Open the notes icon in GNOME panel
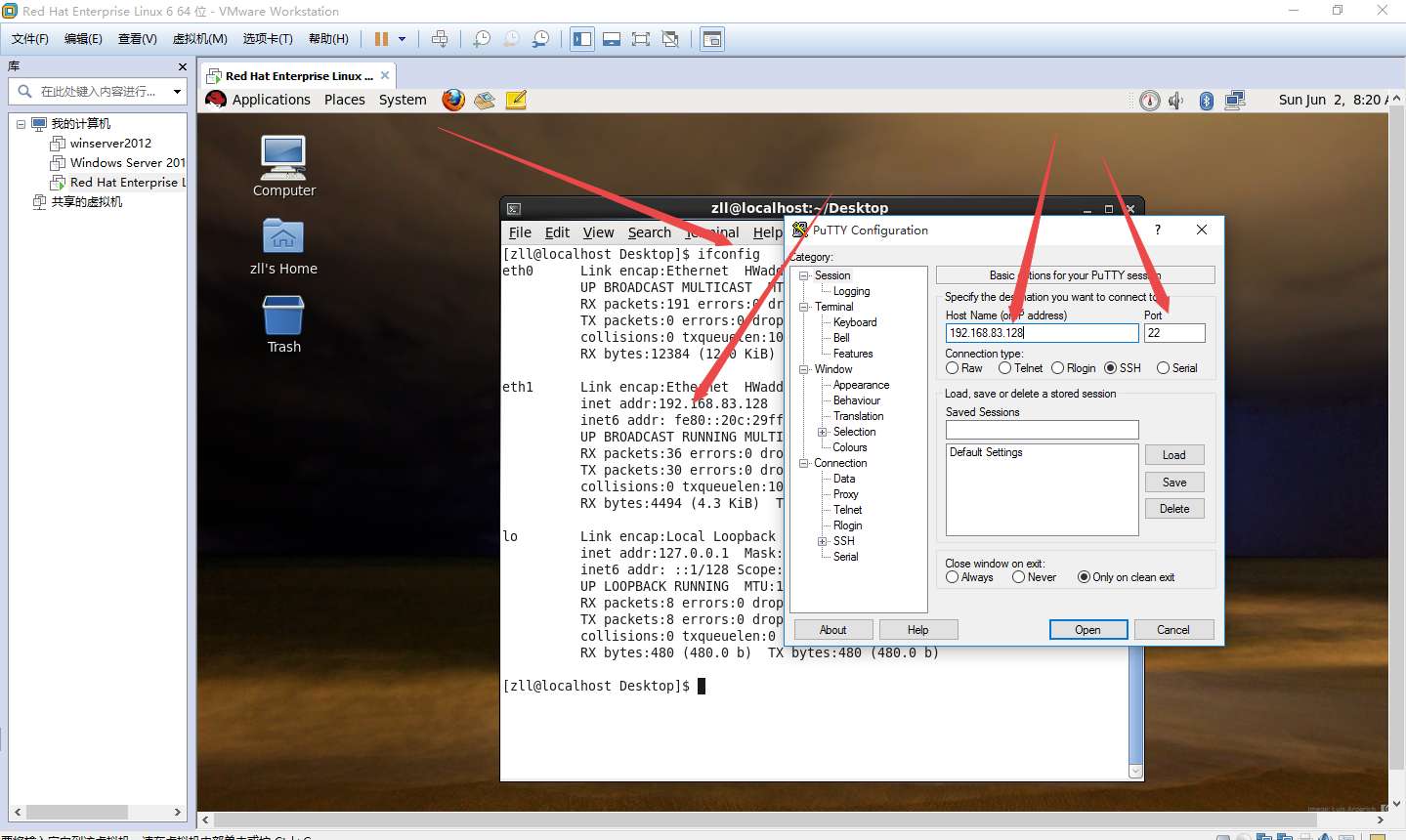The height and width of the screenshot is (840, 1406). (x=516, y=100)
